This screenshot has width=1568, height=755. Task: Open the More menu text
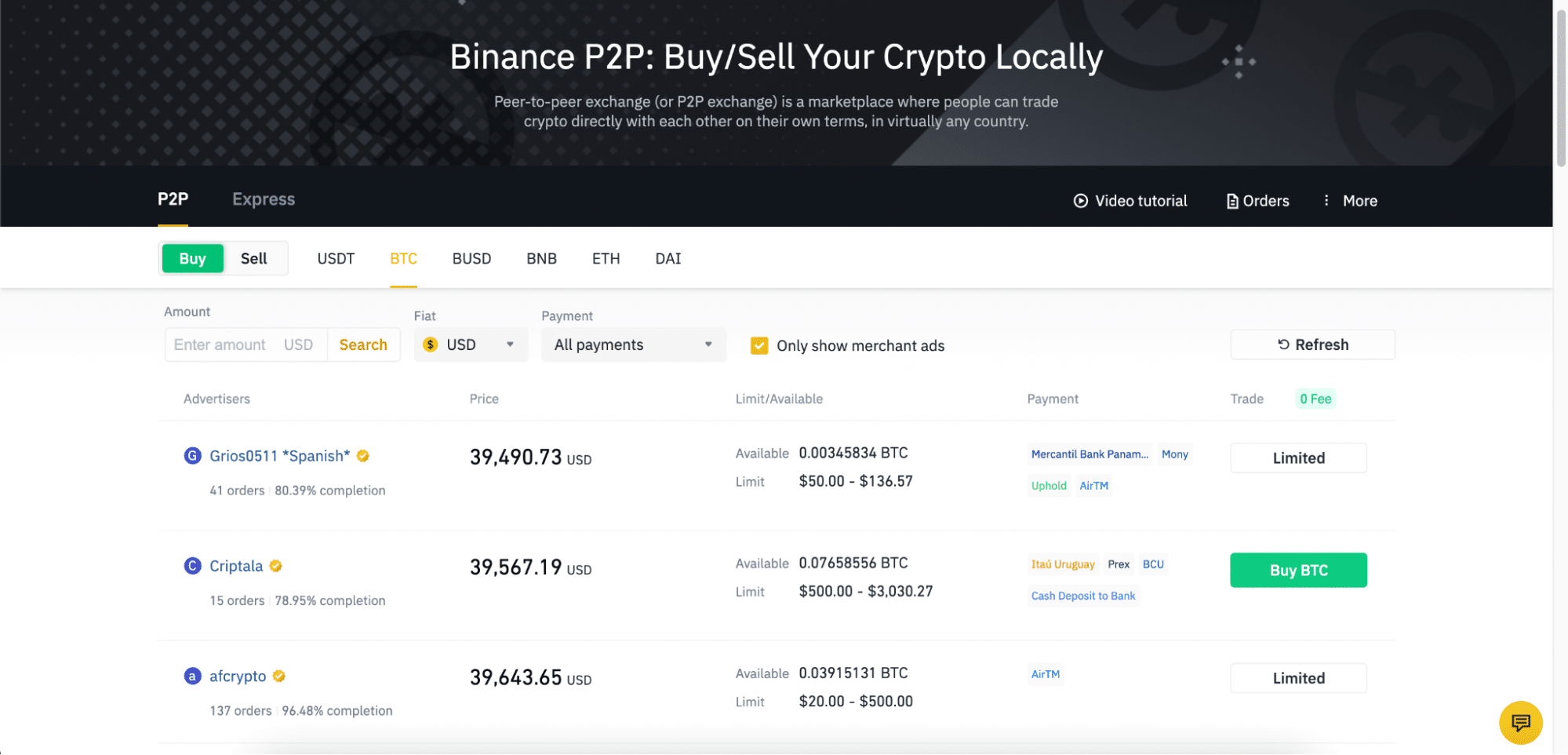coord(1359,201)
